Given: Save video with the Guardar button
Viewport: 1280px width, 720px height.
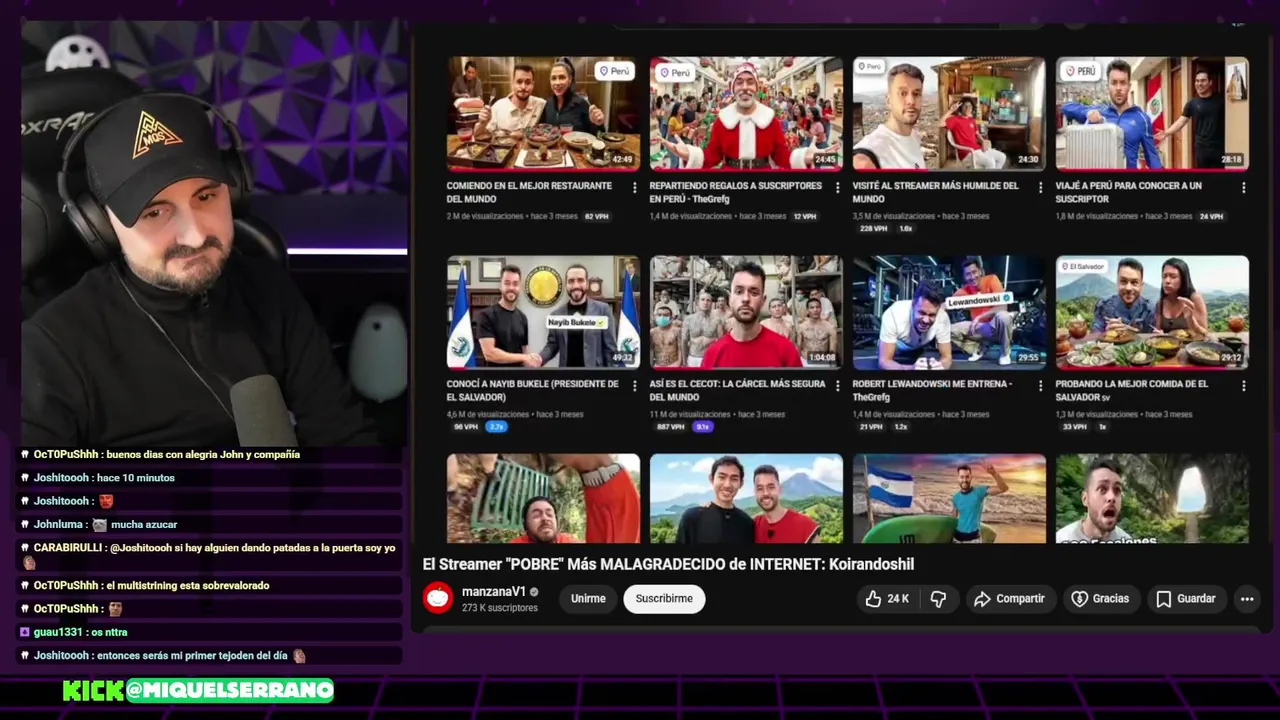Looking at the screenshot, I should click(1186, 598).
